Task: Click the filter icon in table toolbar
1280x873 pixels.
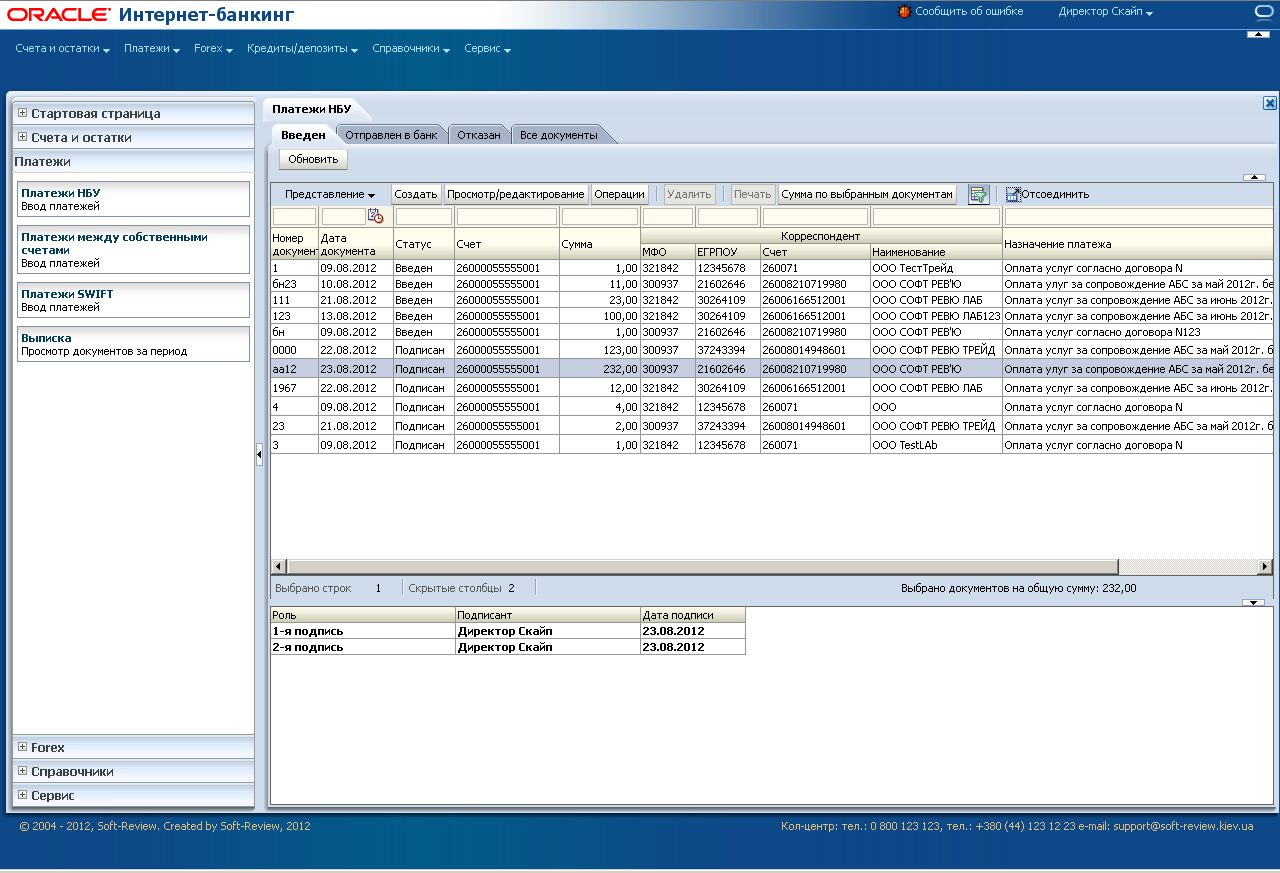Action: [978, 194]
